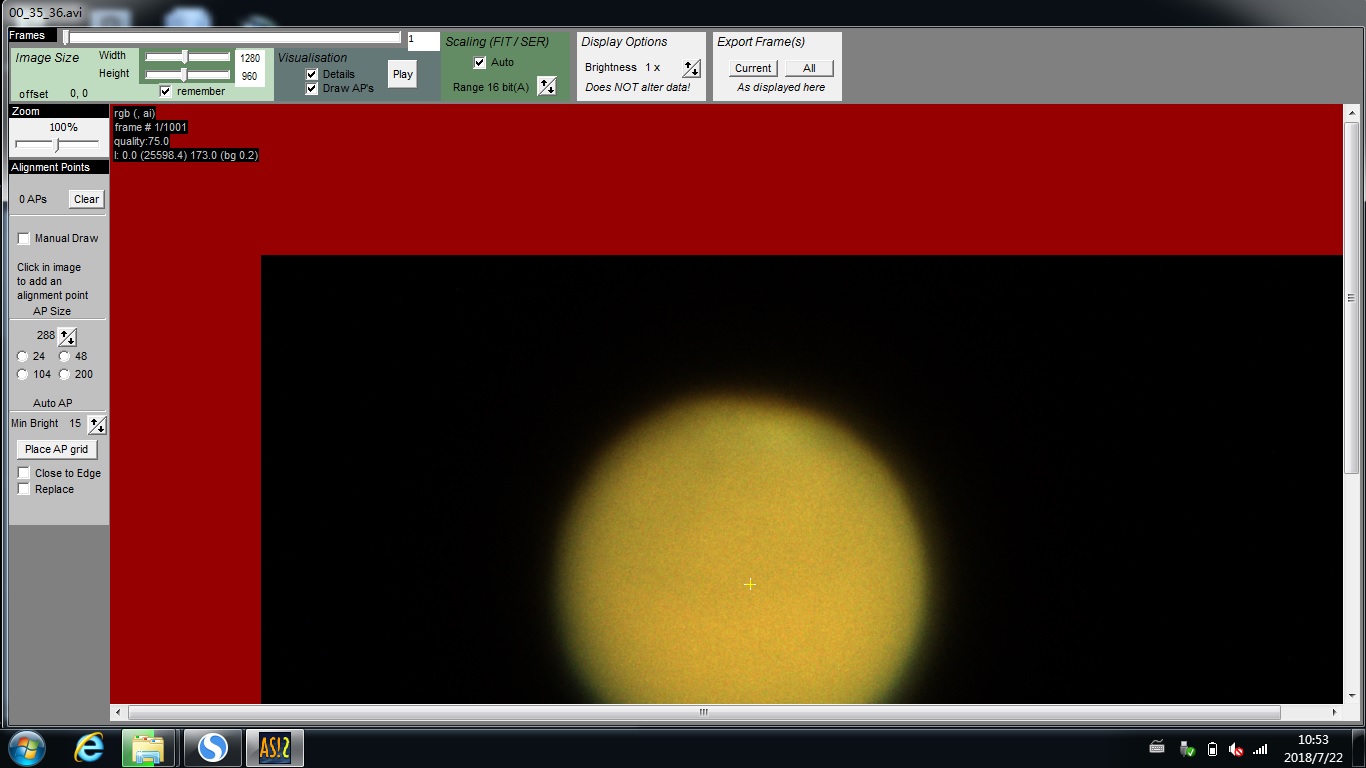Click the Brightness multiplier stepper arrows

click(x=691, y=68)
